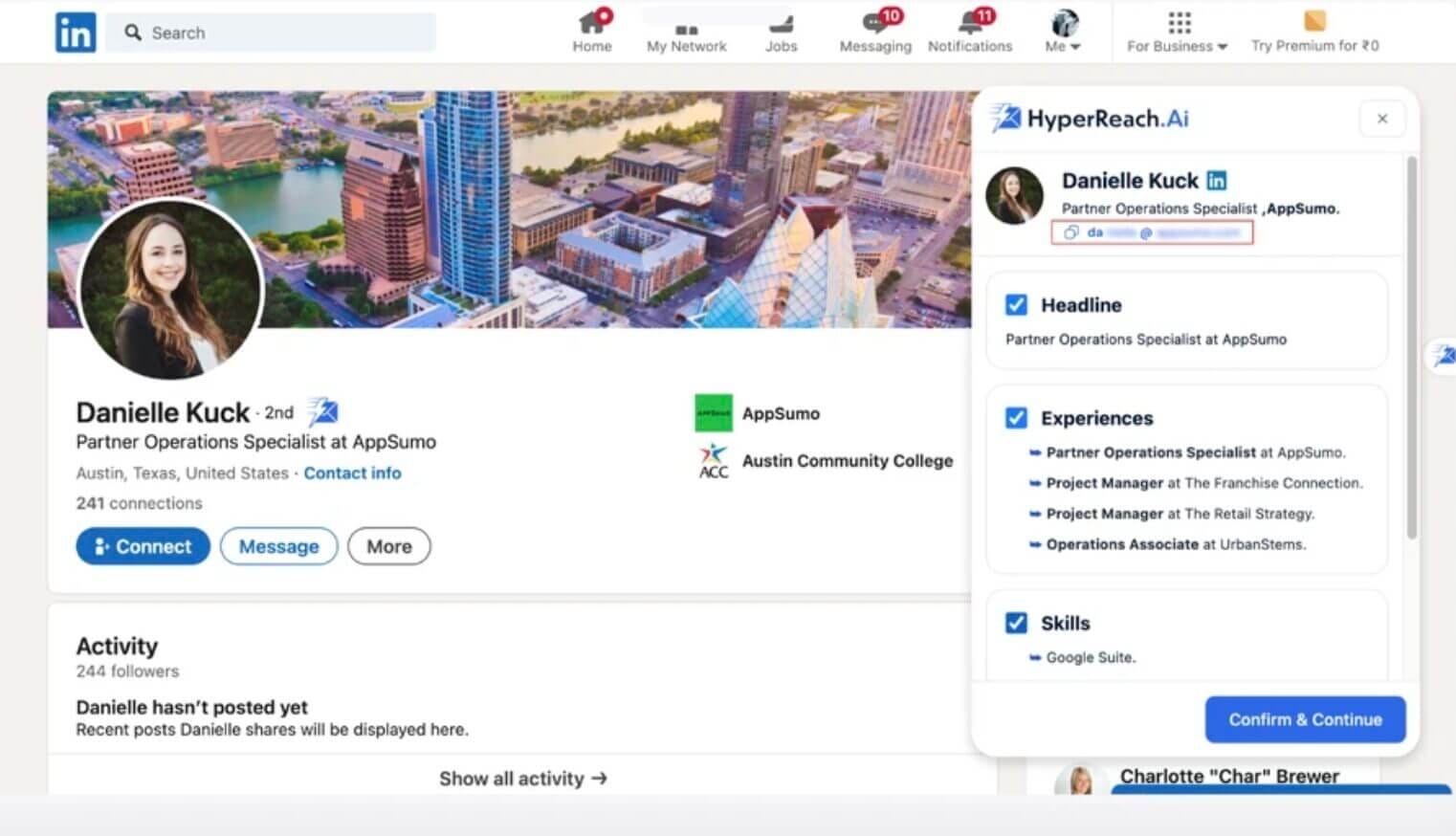Click the Message button
This screenshot has width=1456, height=836.
278,546
